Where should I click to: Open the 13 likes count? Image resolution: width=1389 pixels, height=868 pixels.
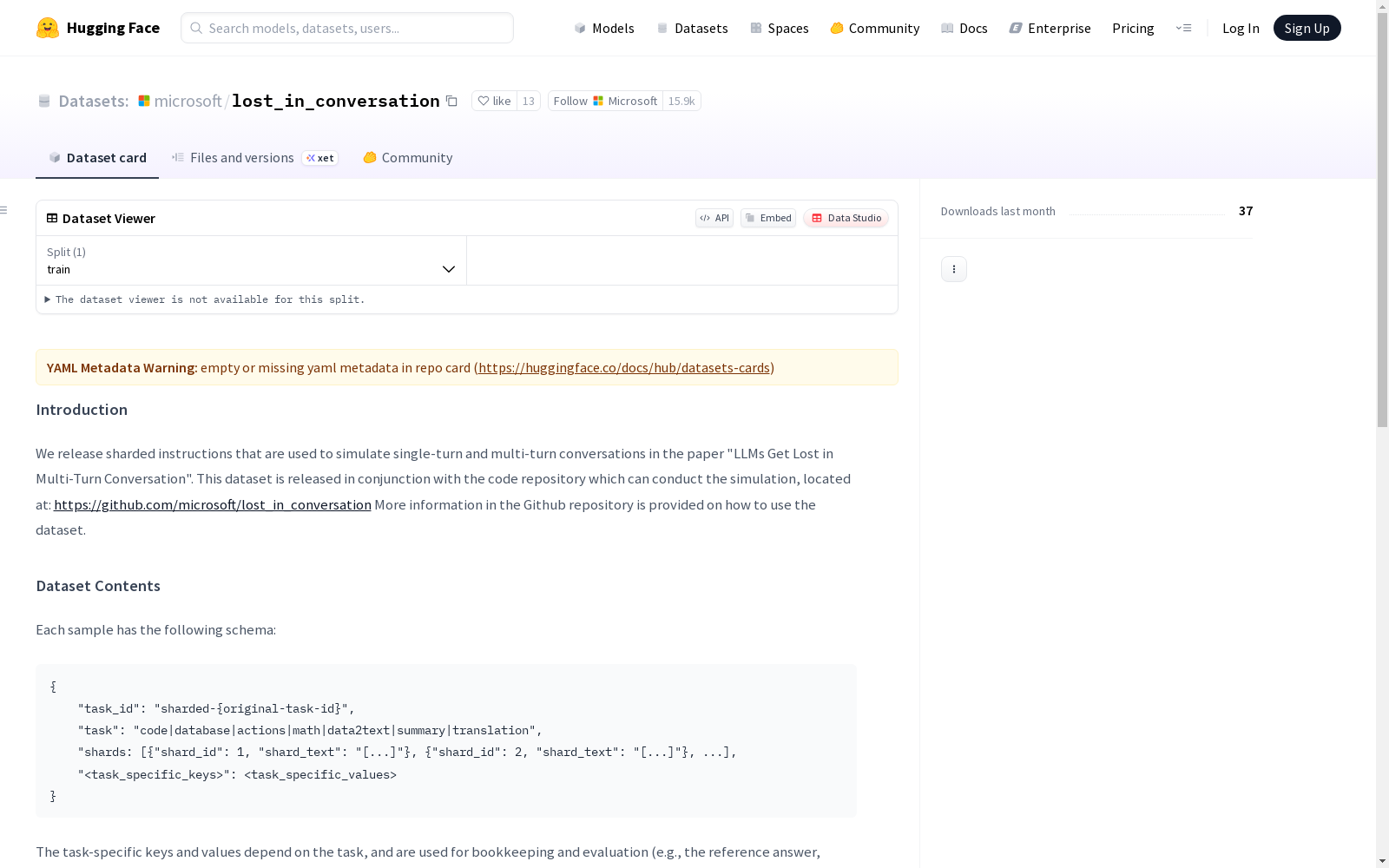click(529, 101)
